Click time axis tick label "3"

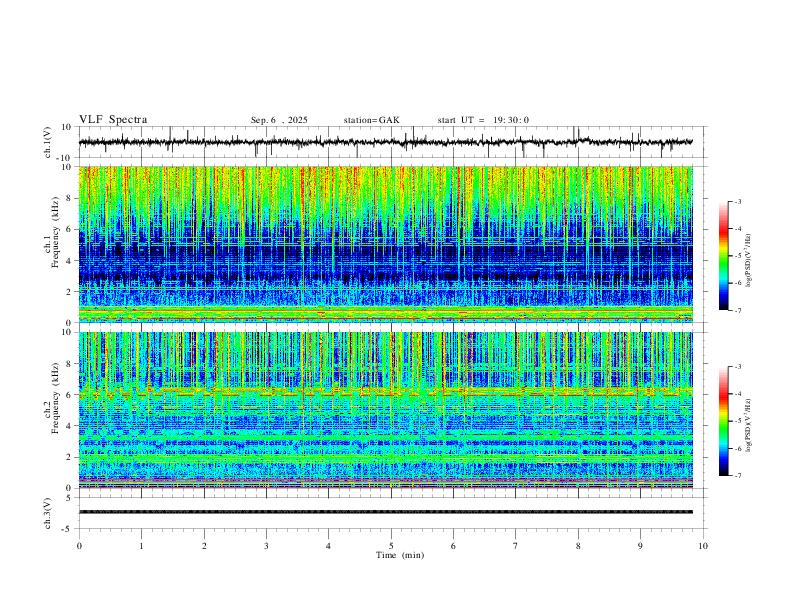coord(266,546)
